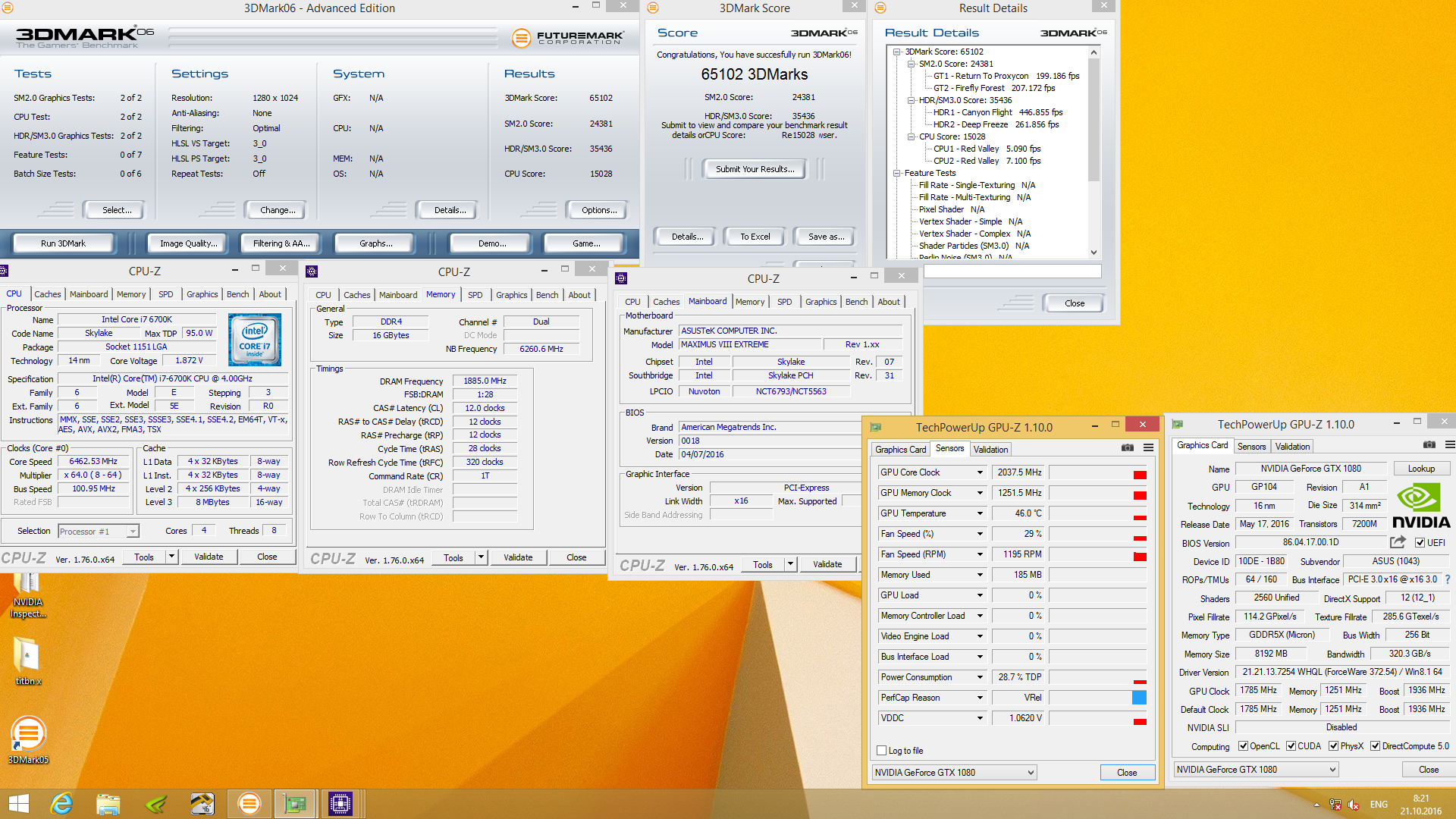Switch to Caches tab in first CPU-Z window
Image resolution: width=1456 pixels, height=819 pixels.
pos(47,294)
